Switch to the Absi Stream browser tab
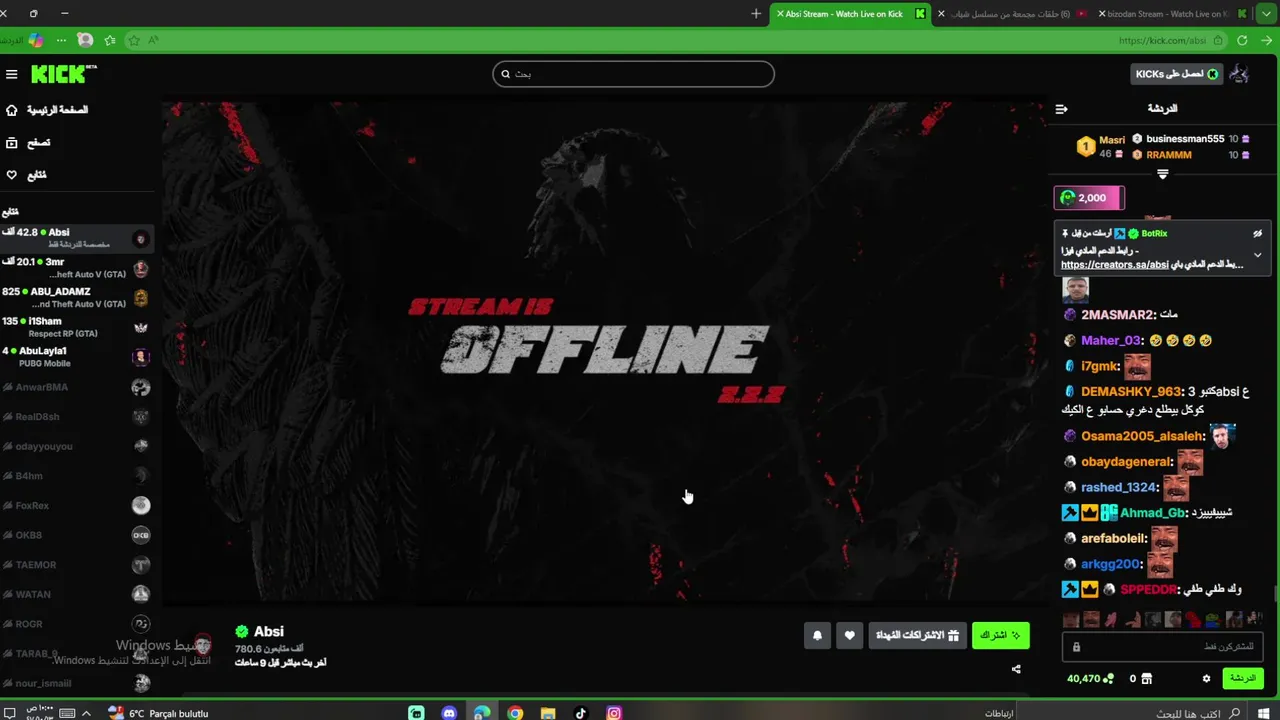 point(850,14)
